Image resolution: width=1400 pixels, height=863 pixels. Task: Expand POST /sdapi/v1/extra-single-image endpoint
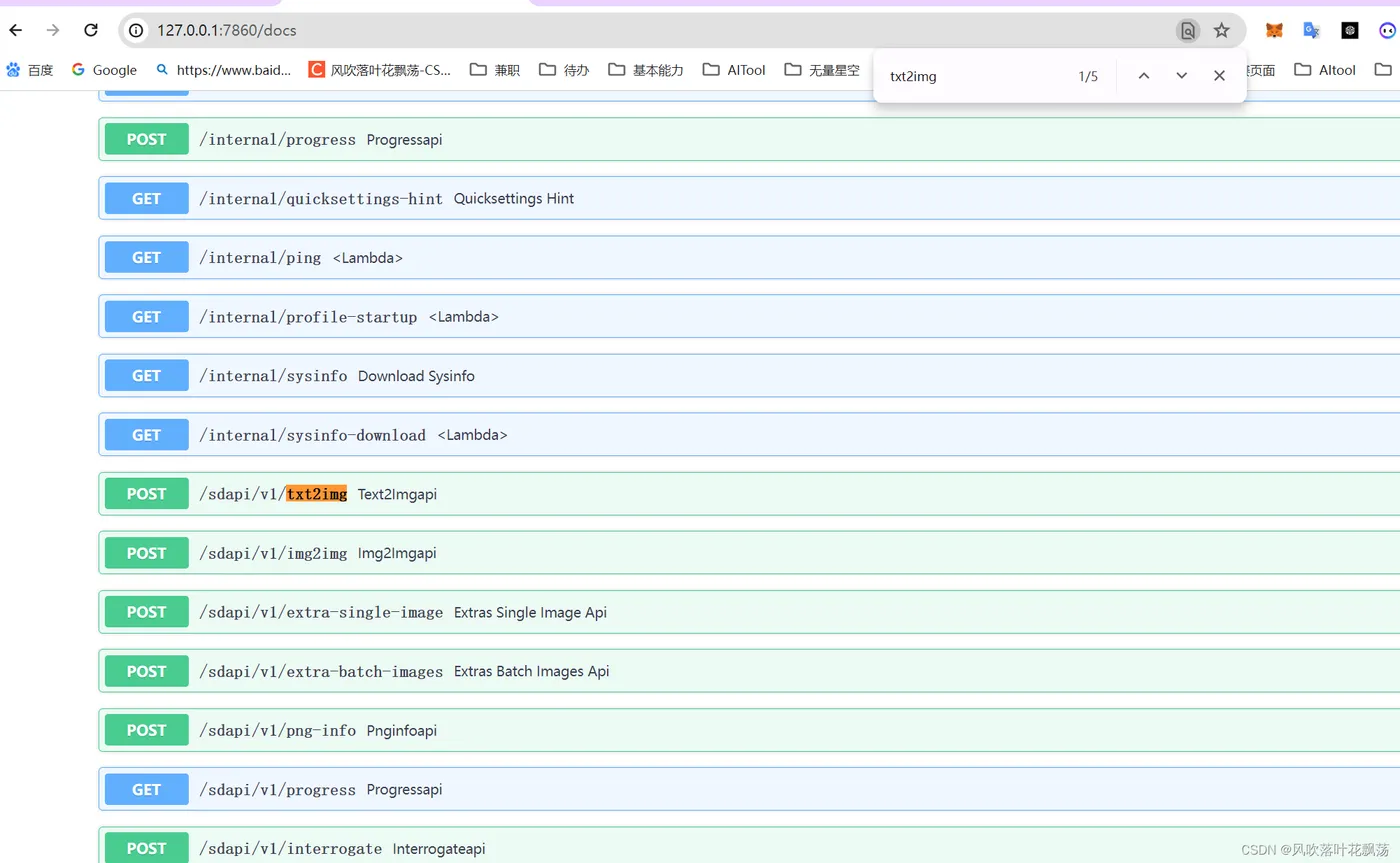click(x=749, y=611)
